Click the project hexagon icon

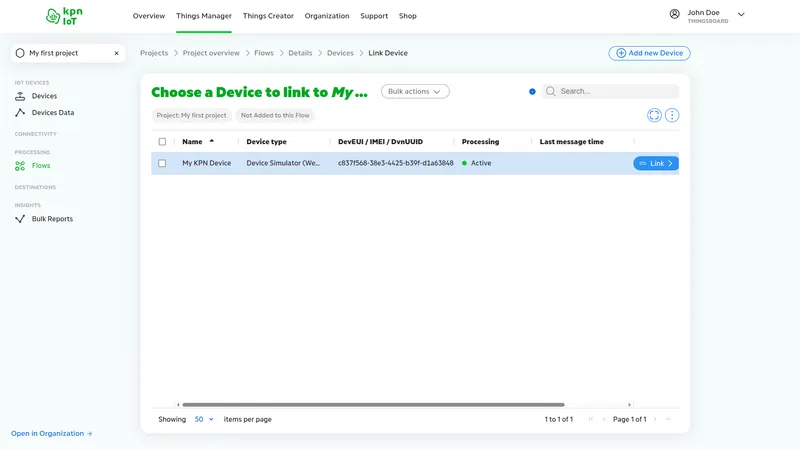pyautogui.click(x=20, y=53)
